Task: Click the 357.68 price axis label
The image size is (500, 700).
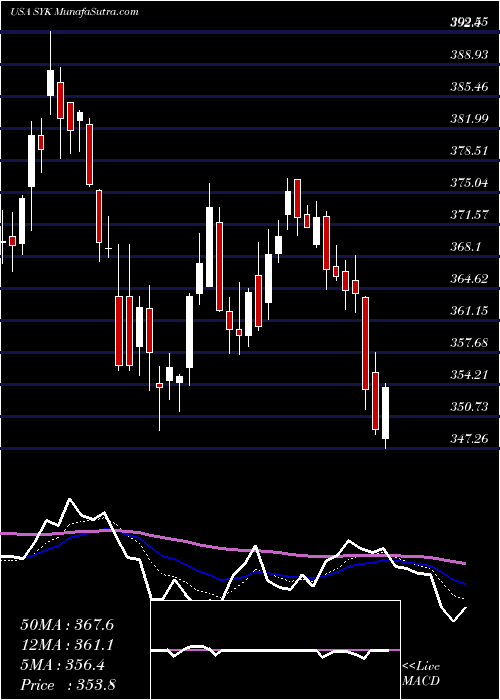Action: [x=468, y=343]
